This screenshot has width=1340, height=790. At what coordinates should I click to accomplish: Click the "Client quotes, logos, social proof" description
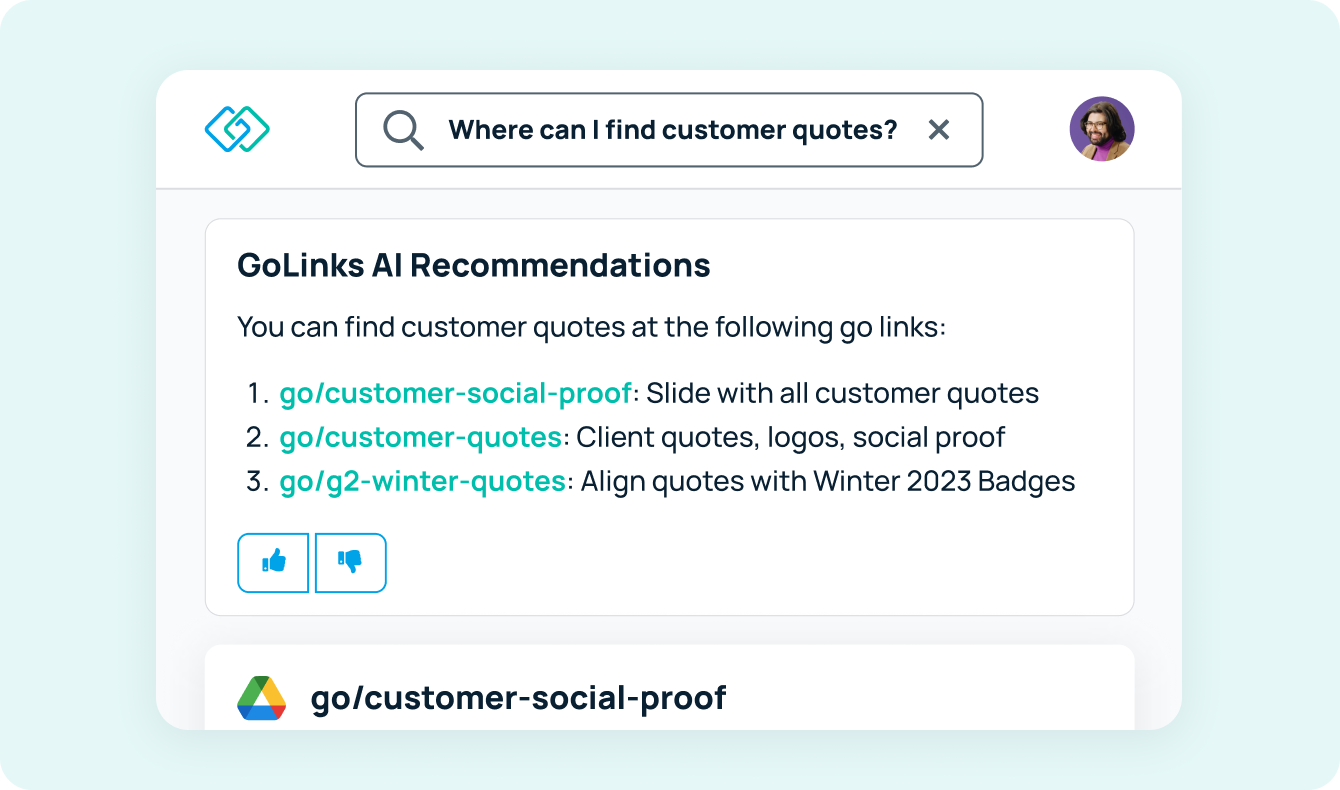pos(791,438)
